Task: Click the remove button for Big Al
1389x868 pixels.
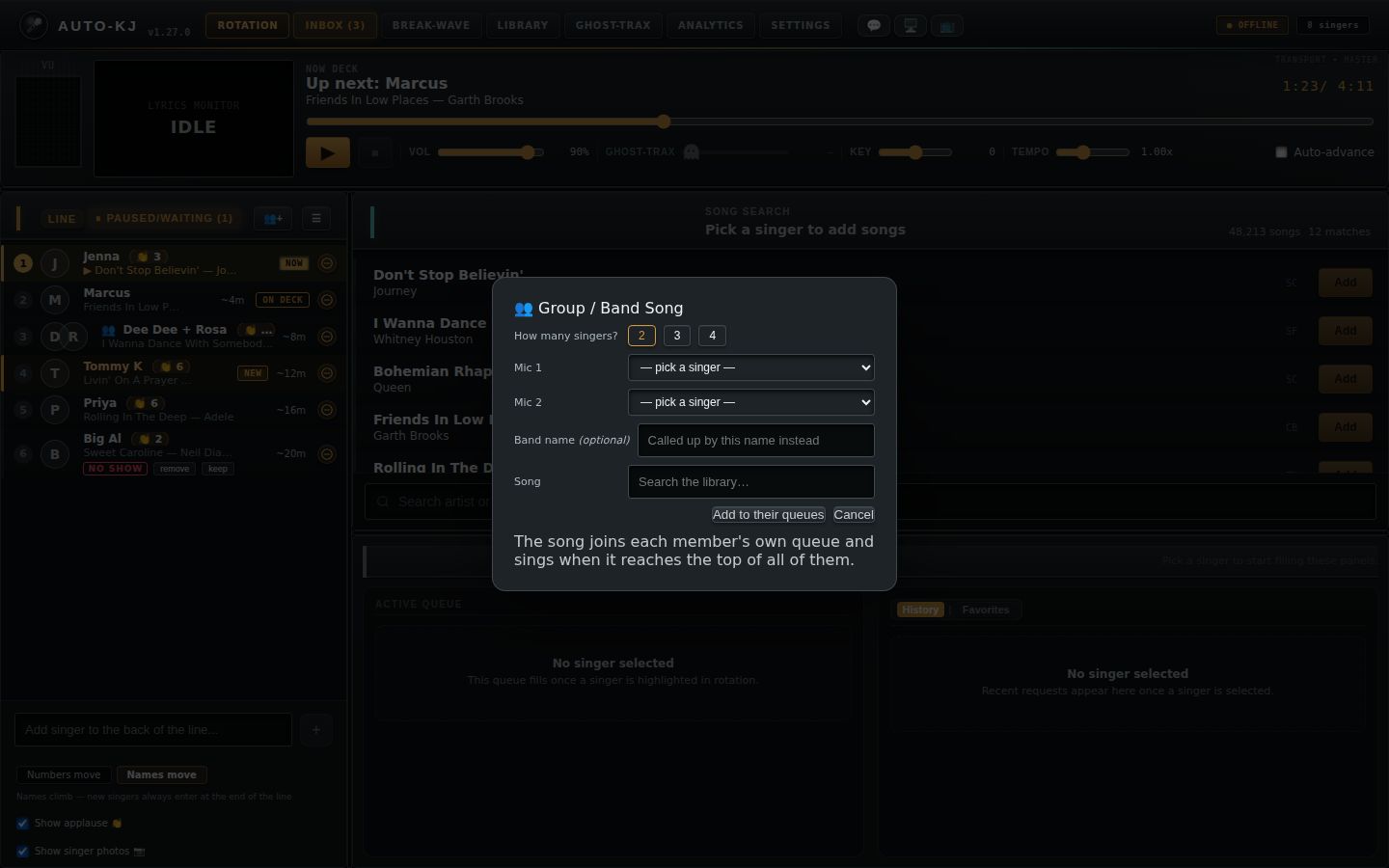Action: pyautogui.click(x=175, y=470)
